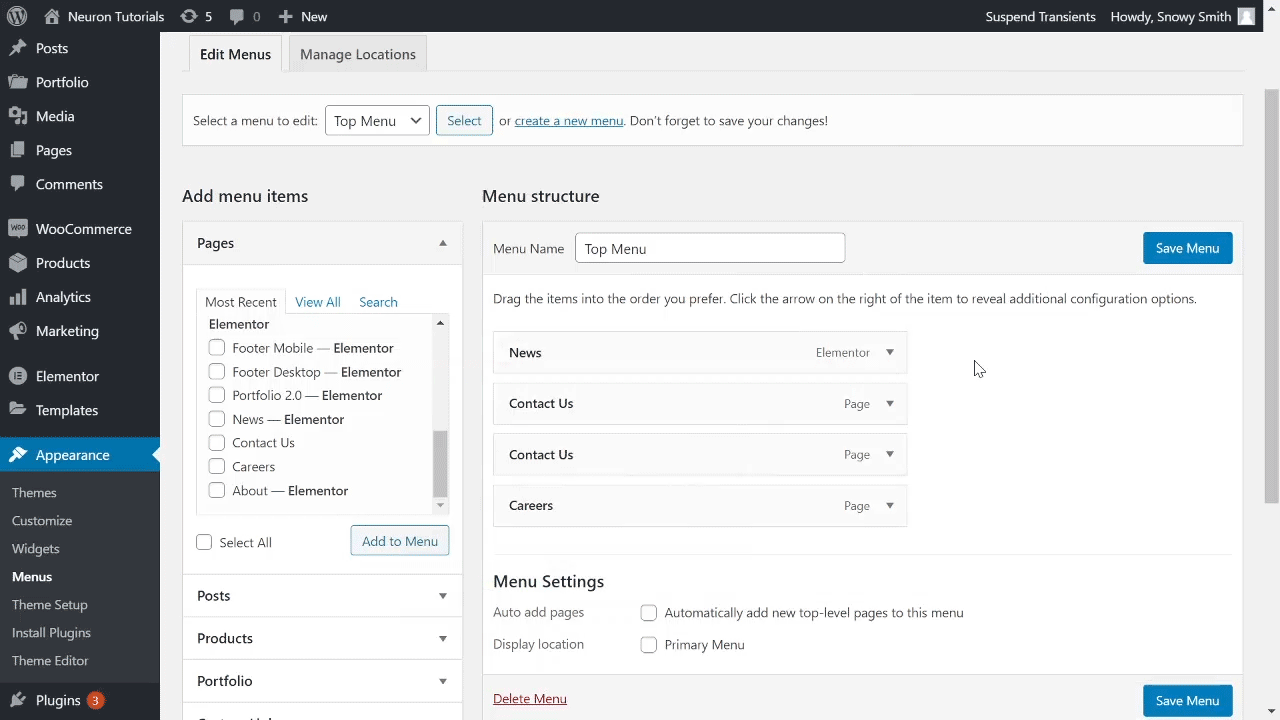
Task: Open the Top Menu selection dropdown
Action: pyautogui.click(x=377, y=121)
